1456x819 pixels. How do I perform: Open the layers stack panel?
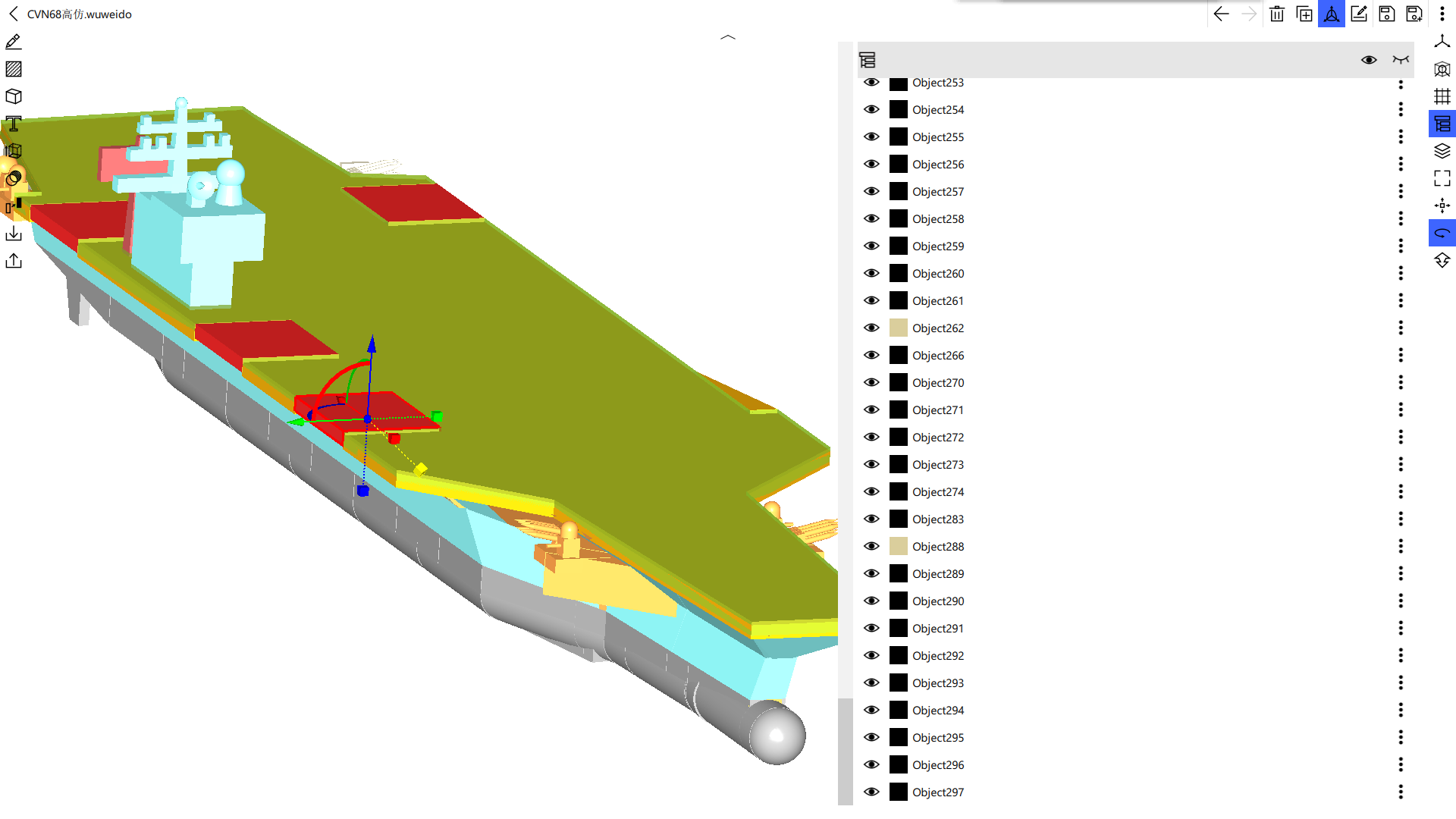click(x=1442, y=151)
